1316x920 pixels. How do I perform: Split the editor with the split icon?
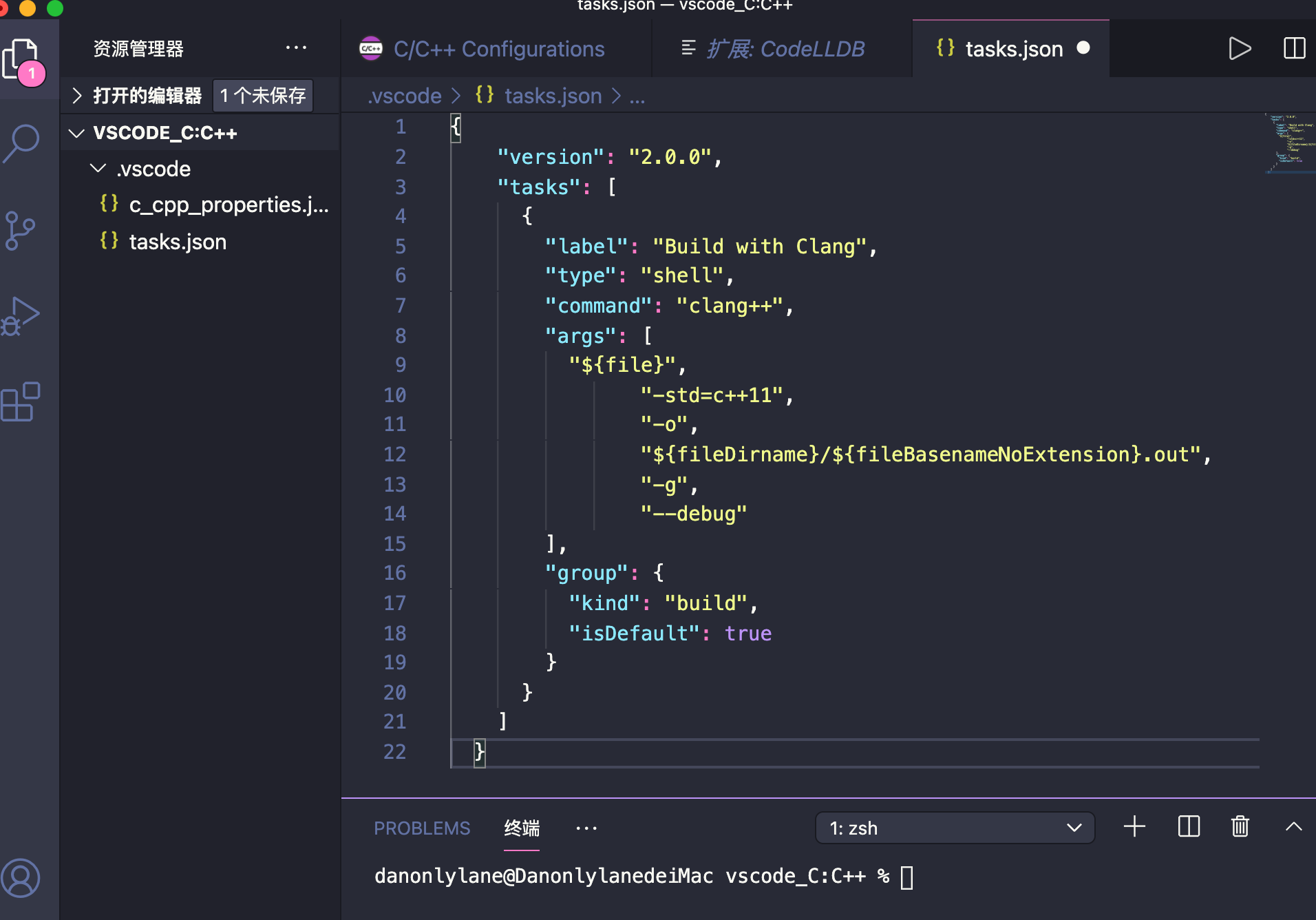point(1295,48)
